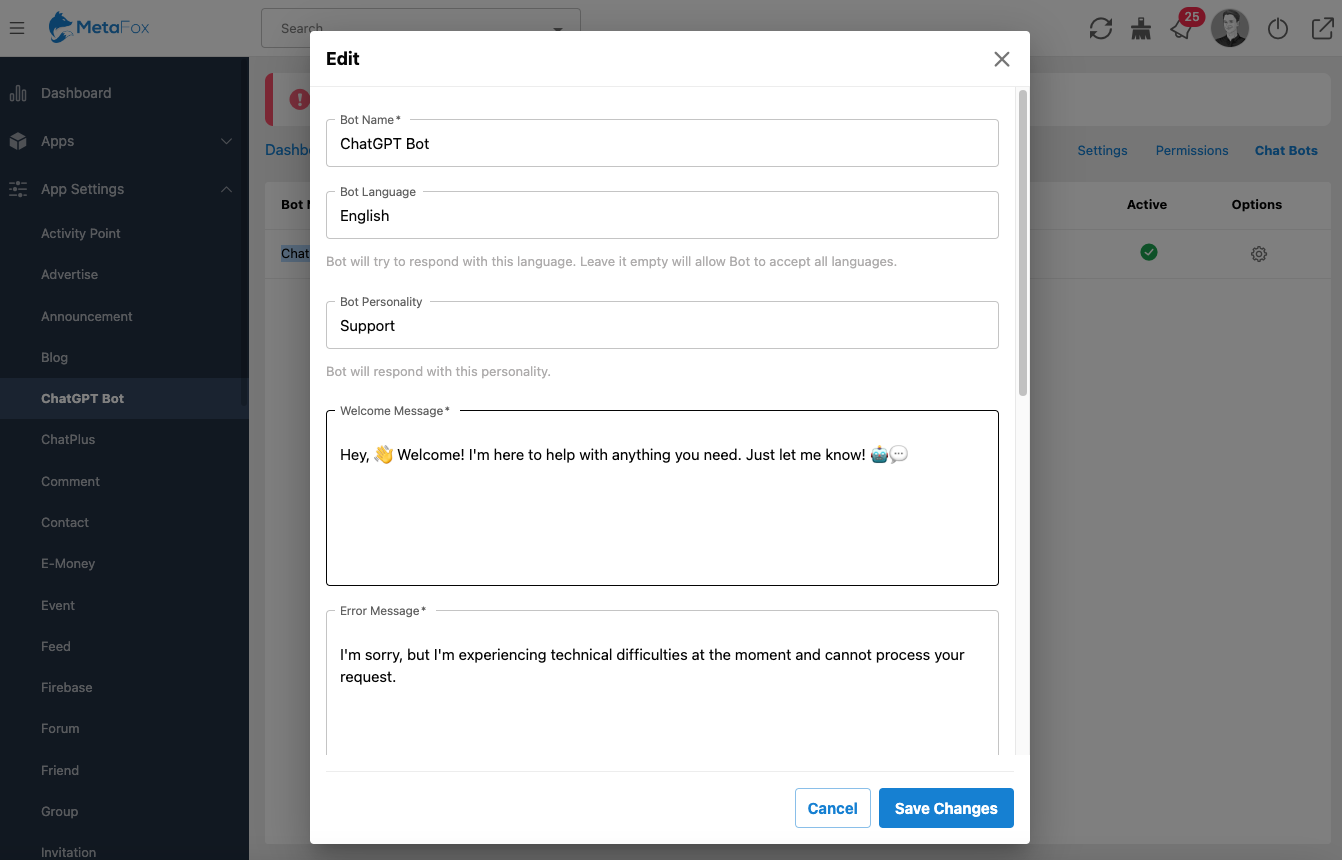Viewport: 1342px width, 860px height.
Task: Click the Apps cube icon
Action: pyautogui.click(x=18, y=141)
